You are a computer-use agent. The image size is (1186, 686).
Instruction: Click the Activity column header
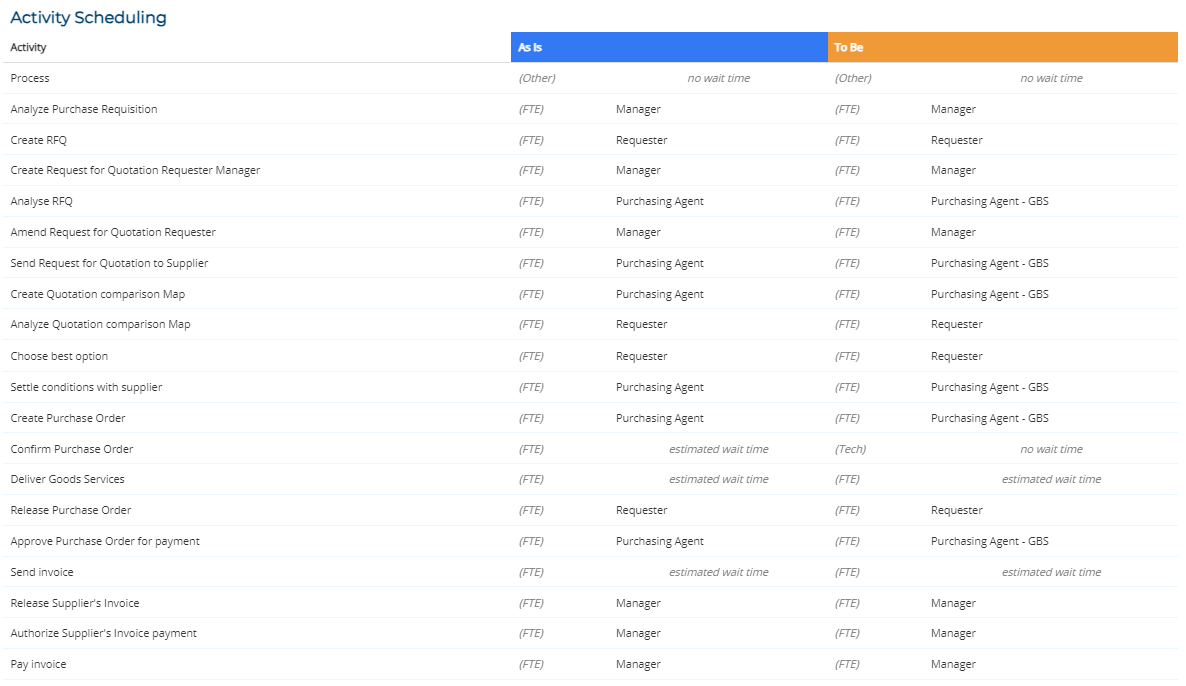coord(29,48)
